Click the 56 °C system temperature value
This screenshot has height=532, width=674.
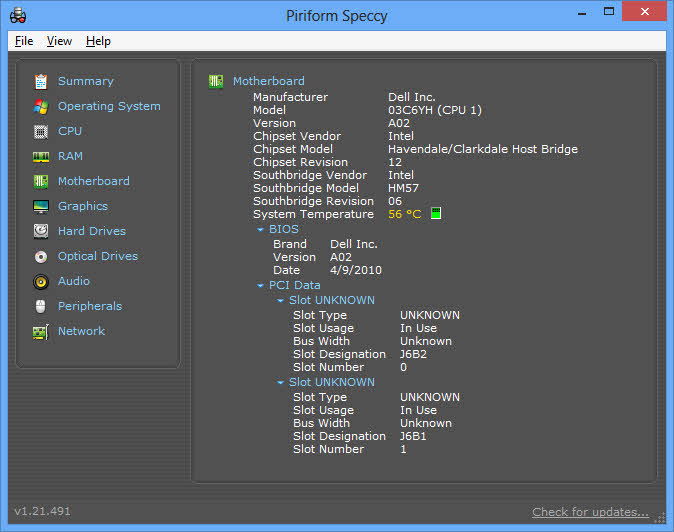tap(404, 214)
